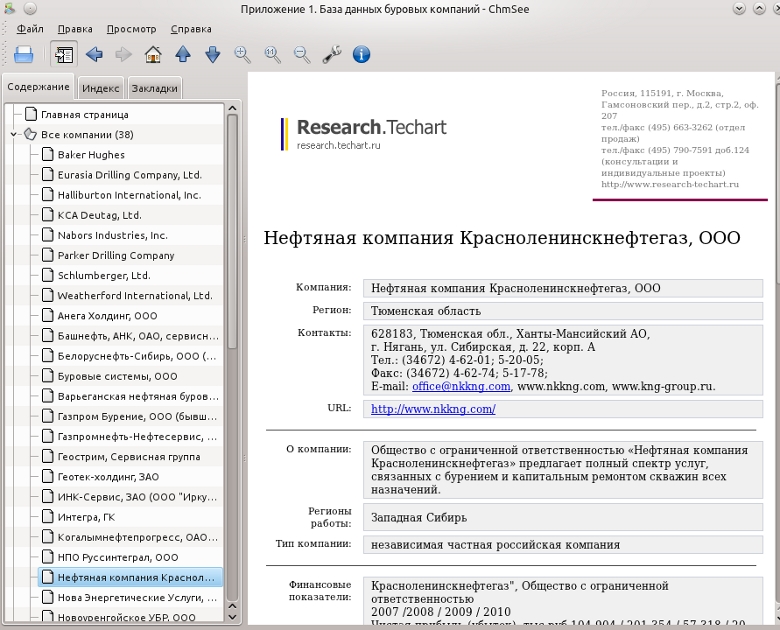780x630 pixels.
Task: Click document icon beside Интегра, ГК
Action: [48, 517]
